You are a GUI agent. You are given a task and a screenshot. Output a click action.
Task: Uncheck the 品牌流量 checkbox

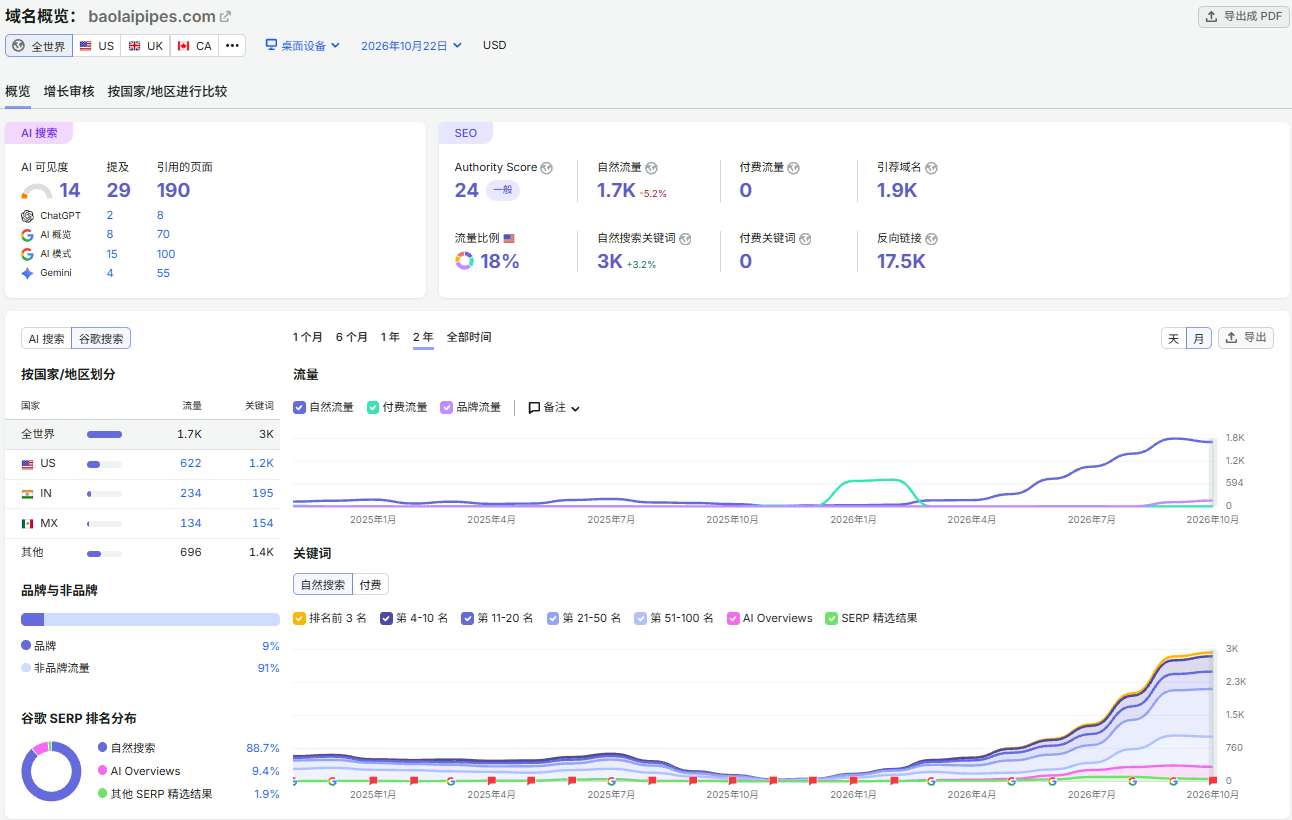pyautogui.click(x=446, y=407)
